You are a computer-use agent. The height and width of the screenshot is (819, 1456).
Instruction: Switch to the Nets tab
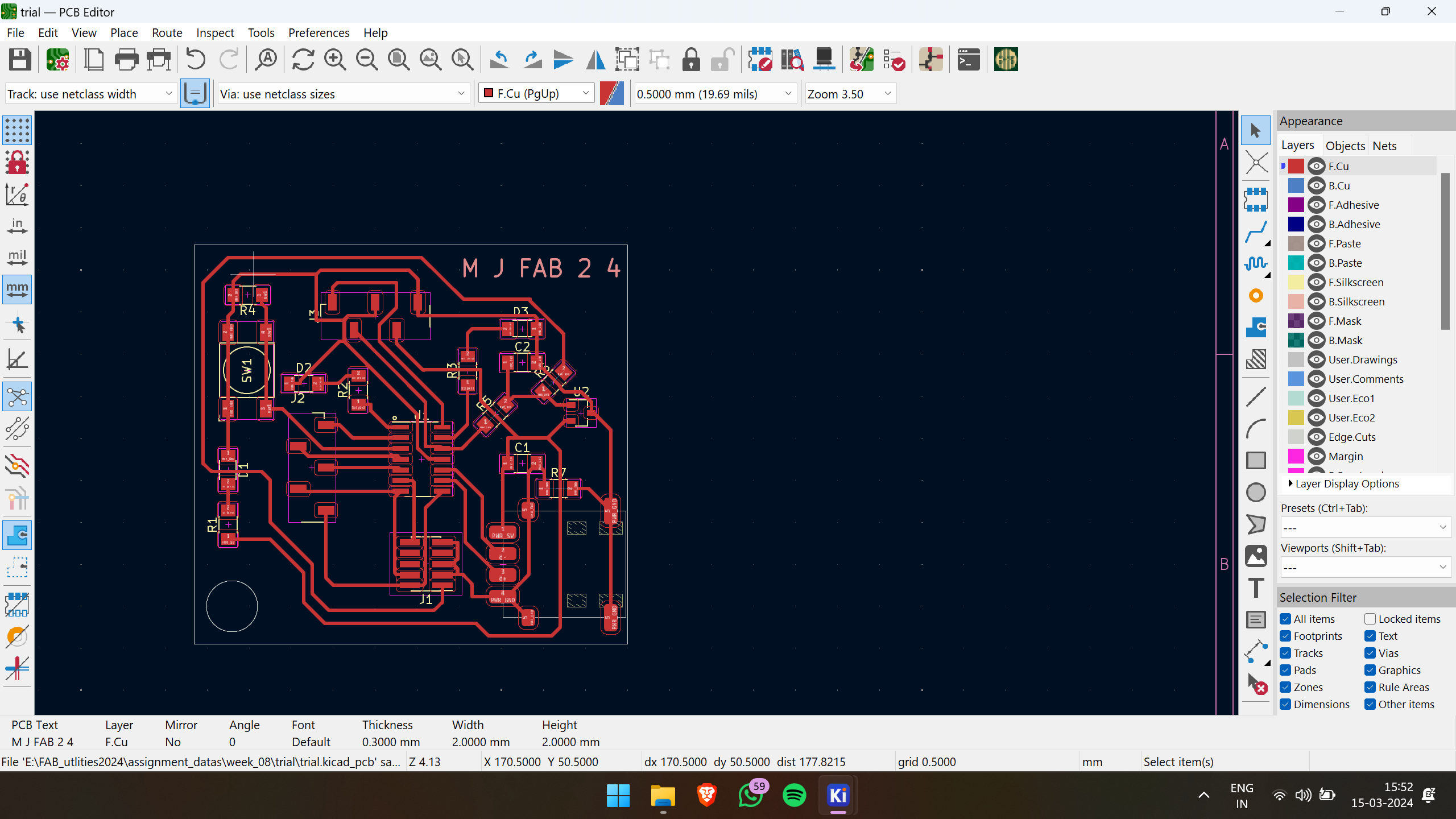pyautogui.click(x=1384, y=146)
